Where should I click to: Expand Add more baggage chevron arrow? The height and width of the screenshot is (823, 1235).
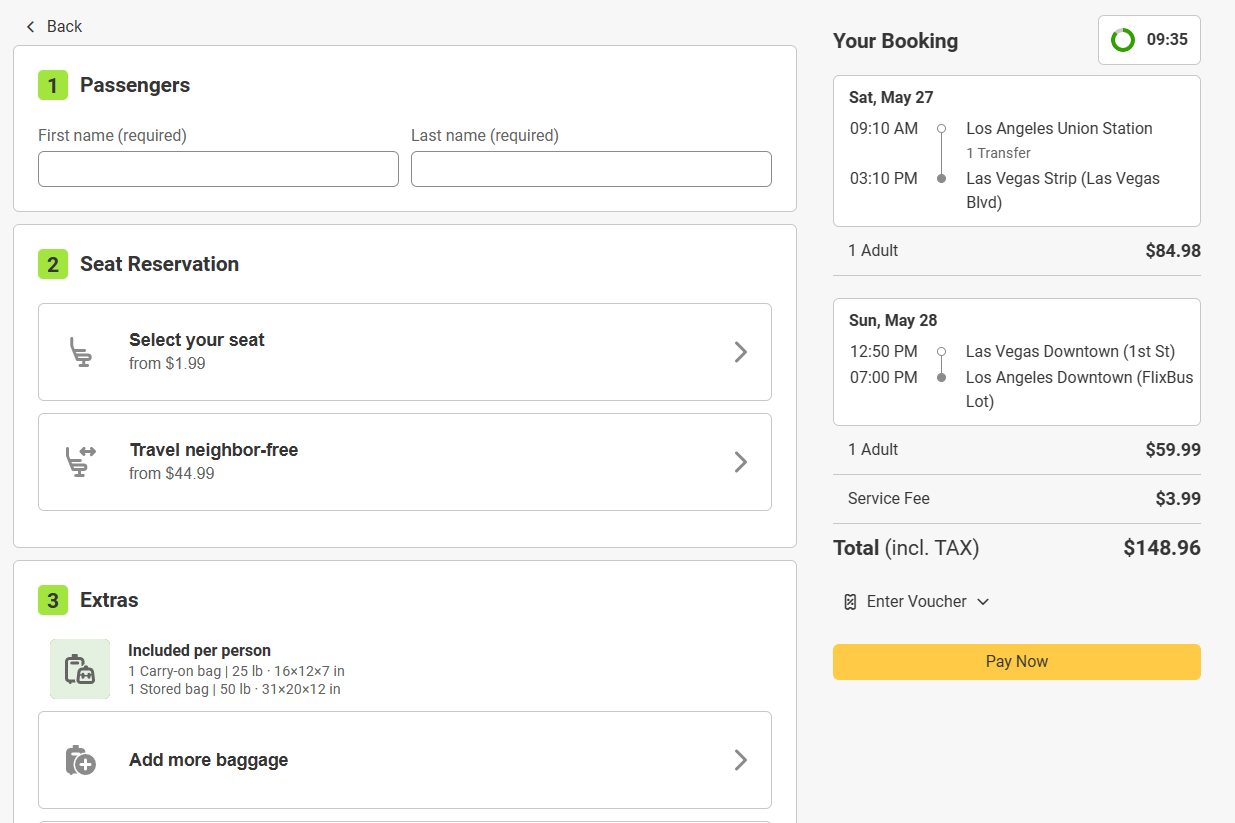pos(741,760)
